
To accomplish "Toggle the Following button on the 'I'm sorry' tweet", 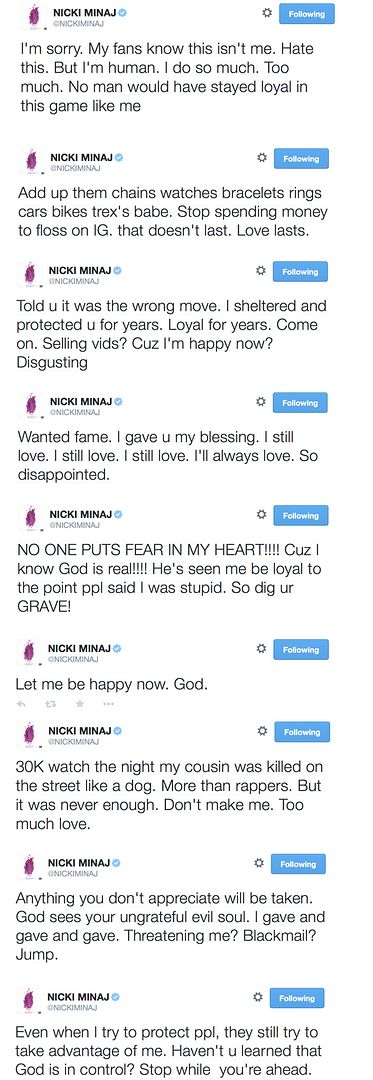I will pyautogui.click(x=307, y=14).
